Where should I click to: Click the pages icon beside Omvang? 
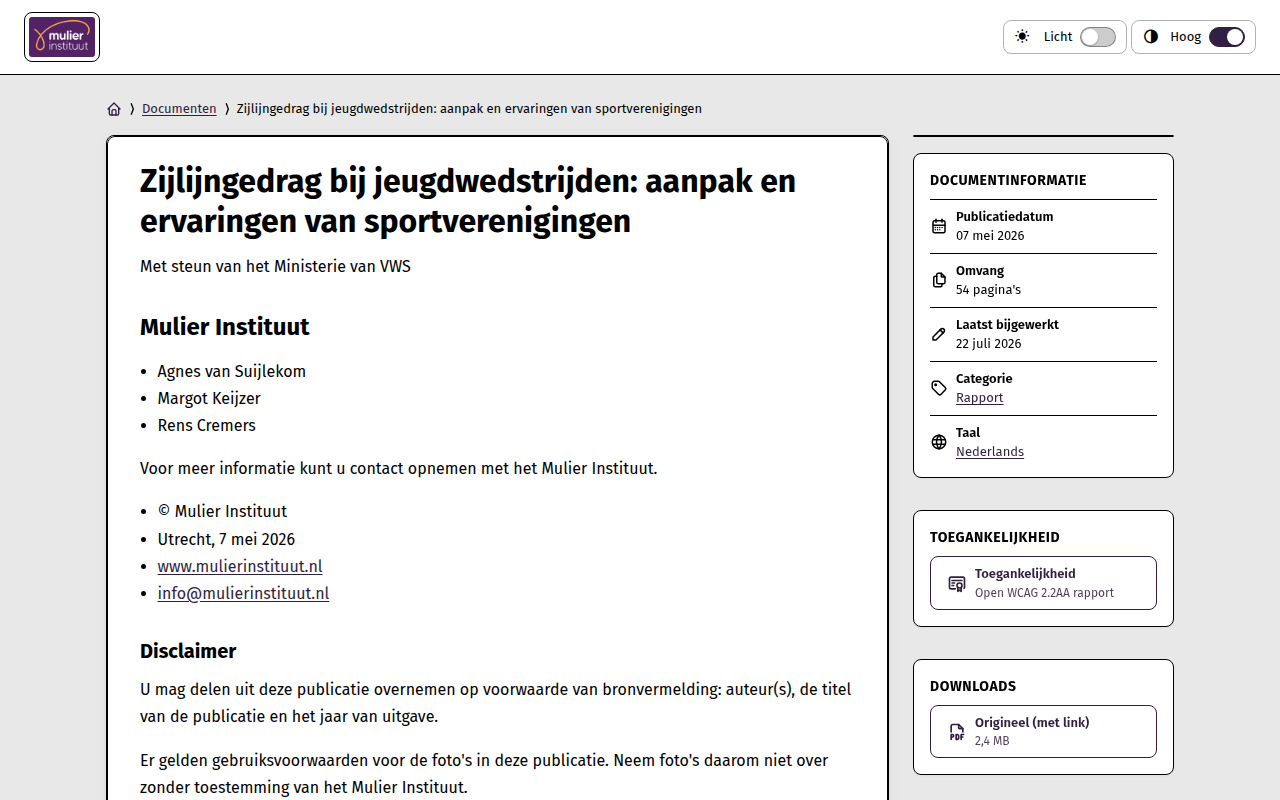coord(938,280)
